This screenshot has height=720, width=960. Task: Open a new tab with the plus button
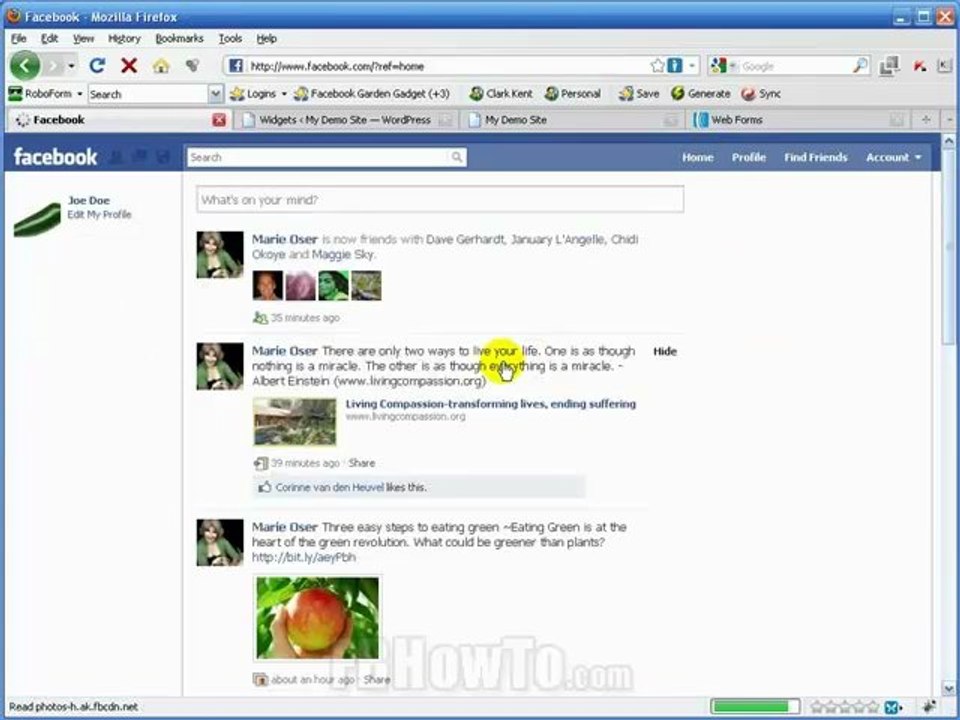pos(926,120)
